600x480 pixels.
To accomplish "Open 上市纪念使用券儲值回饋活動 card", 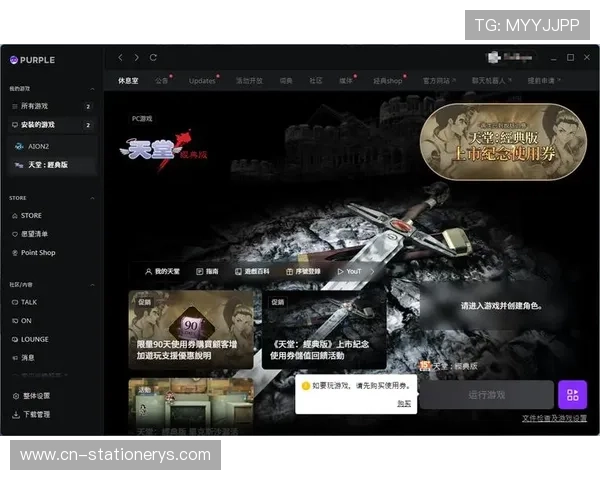I will [x=324, y=330].
